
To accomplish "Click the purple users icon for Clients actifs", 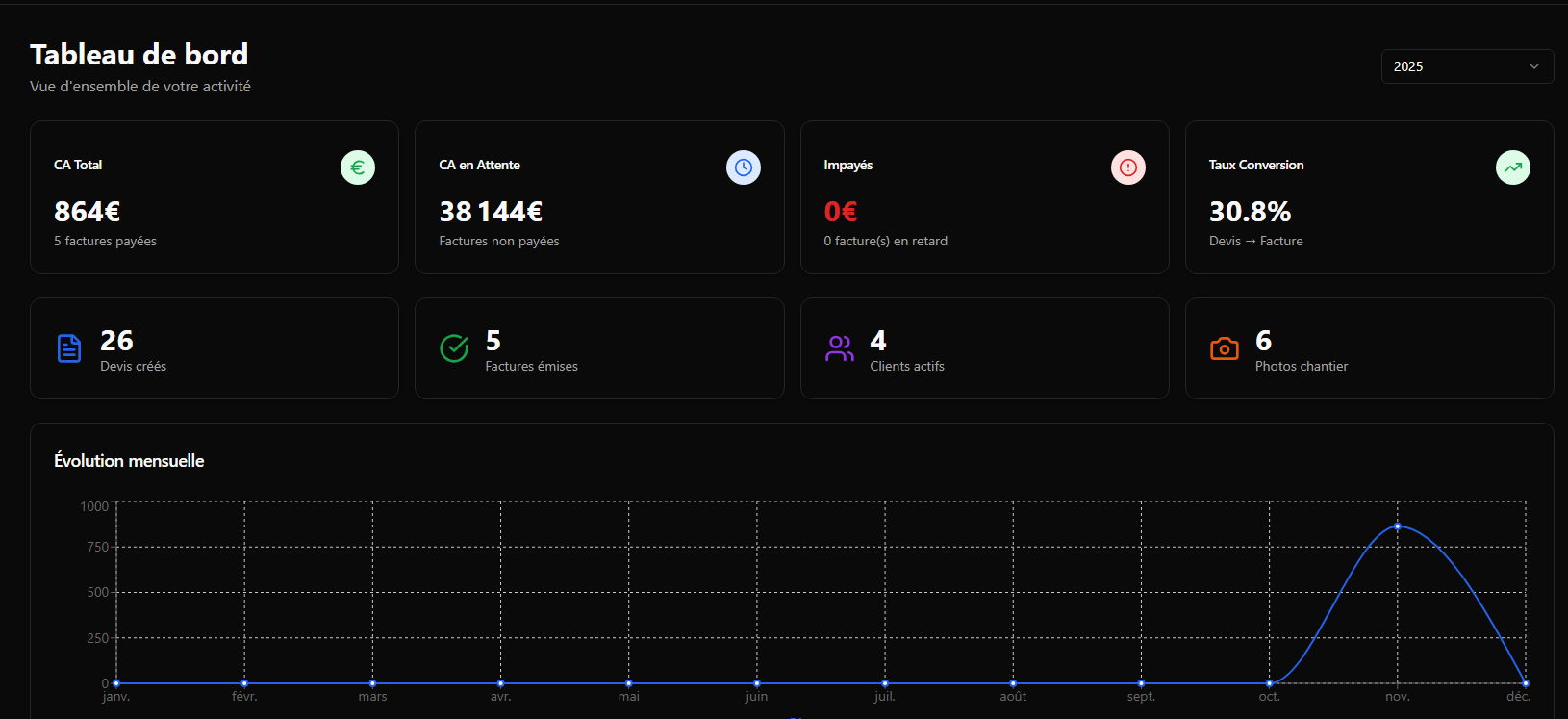I will pos(839,348).
